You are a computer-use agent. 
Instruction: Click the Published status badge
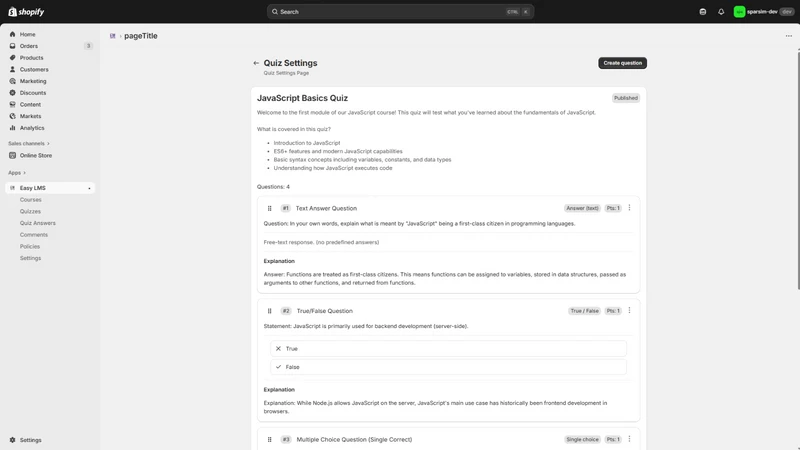(x=626, y=98)
